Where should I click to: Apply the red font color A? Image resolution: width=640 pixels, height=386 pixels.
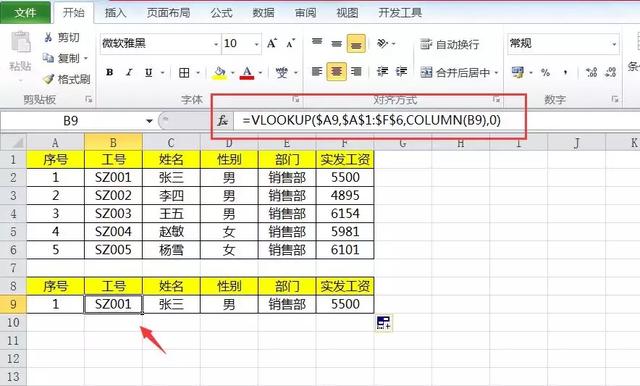[x=247, y=73]
